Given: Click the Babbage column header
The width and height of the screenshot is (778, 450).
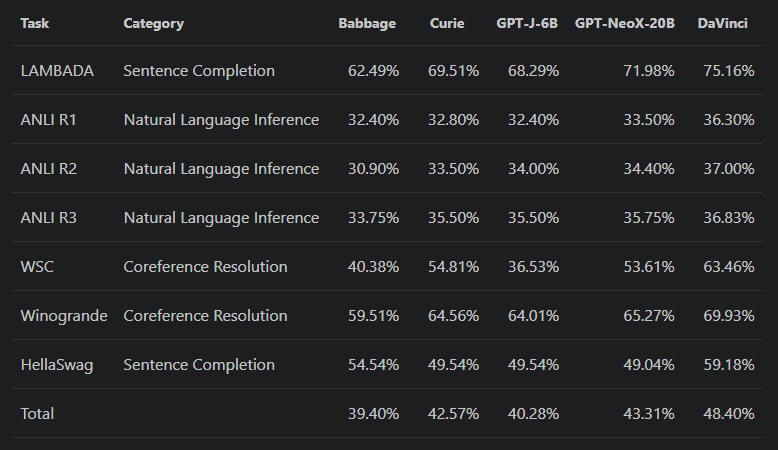Looking at the screenshot, I should tap(367, 23).
